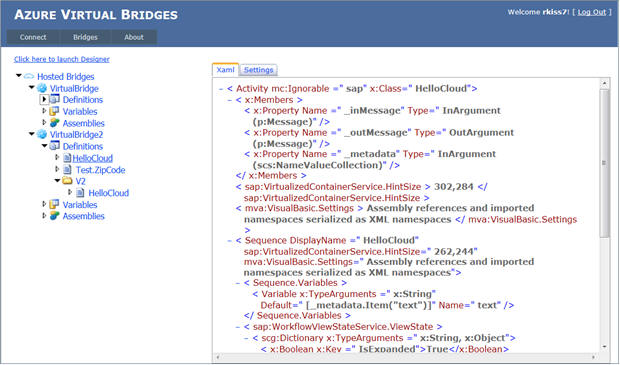
Task: Click Assemblies icon under VirtualBridge2
Action: [x=55, y=216]
